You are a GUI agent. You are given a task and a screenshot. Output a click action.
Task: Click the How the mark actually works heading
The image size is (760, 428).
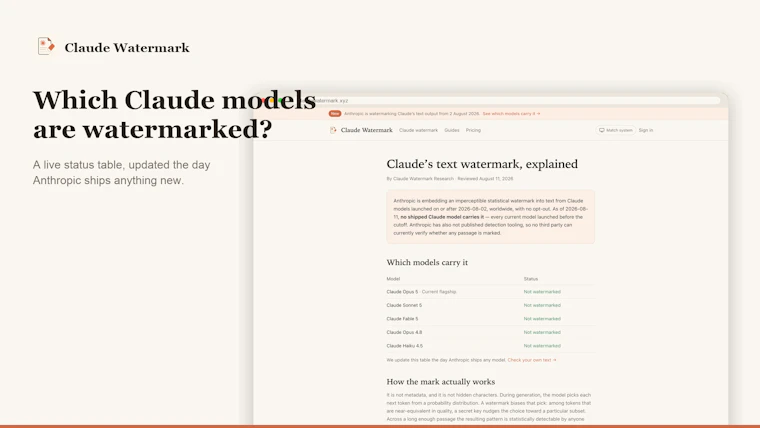(441, 382)
